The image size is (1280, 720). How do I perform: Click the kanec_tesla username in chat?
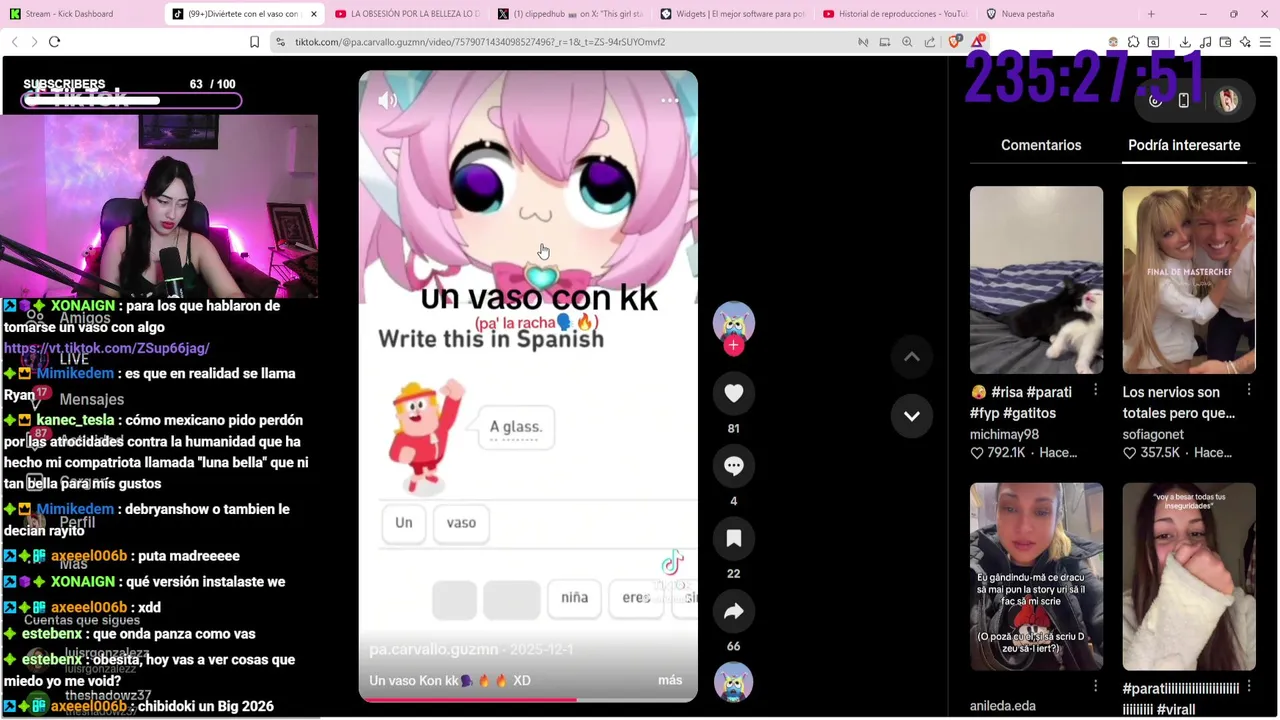(75, 420)
